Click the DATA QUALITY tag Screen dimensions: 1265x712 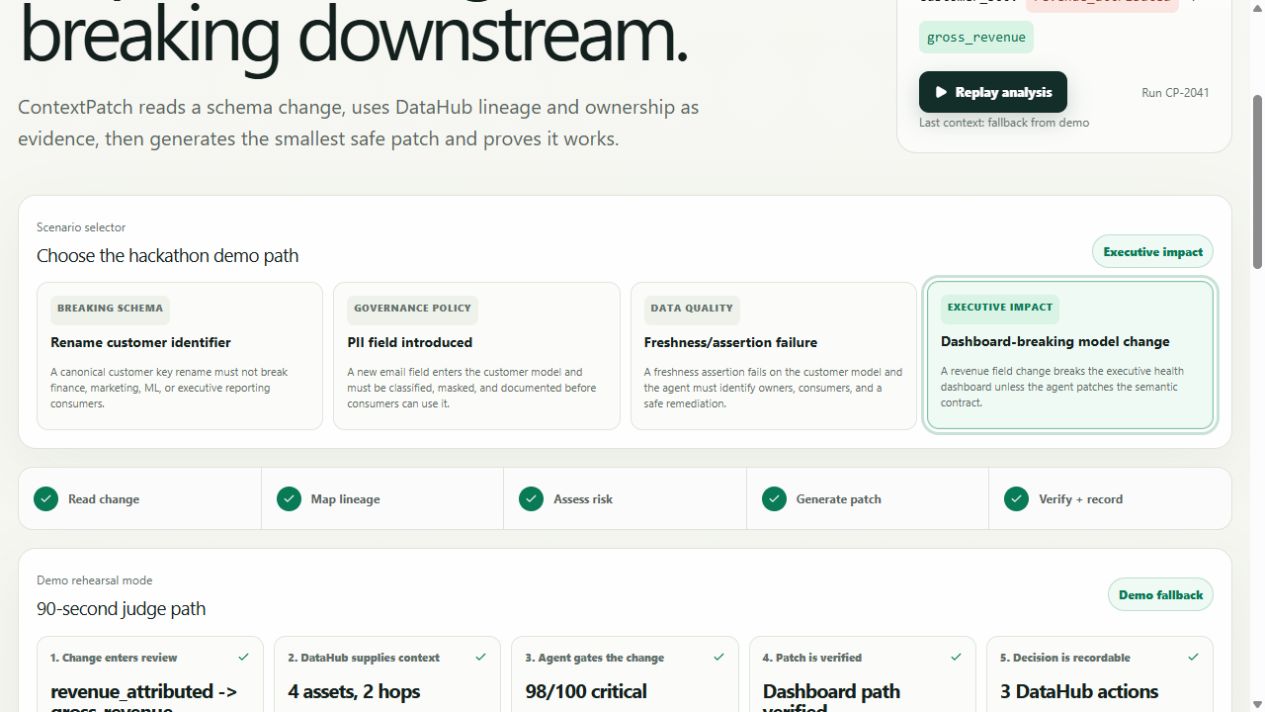click(692, 309)
